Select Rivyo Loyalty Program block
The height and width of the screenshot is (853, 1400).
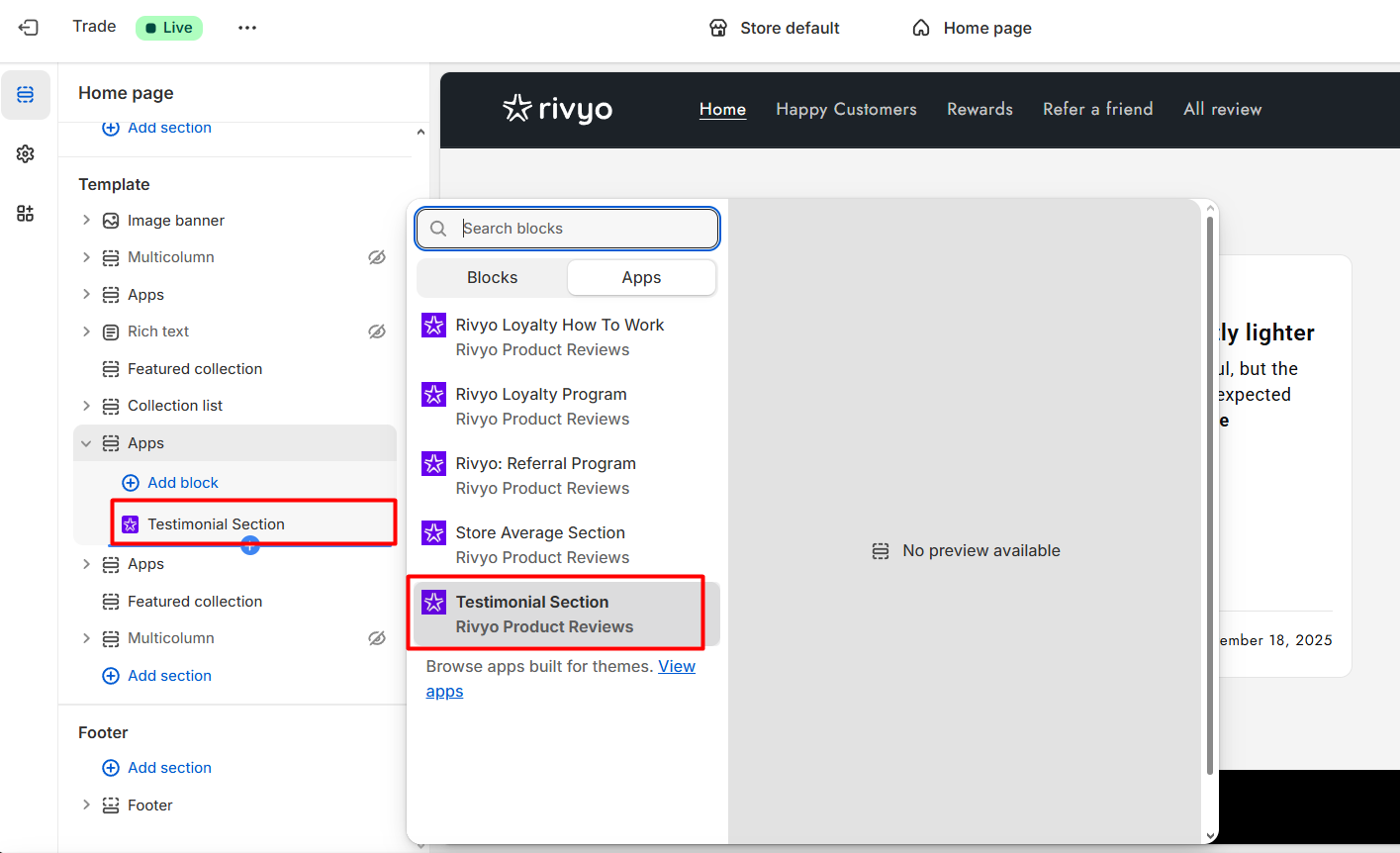(568, 407)
